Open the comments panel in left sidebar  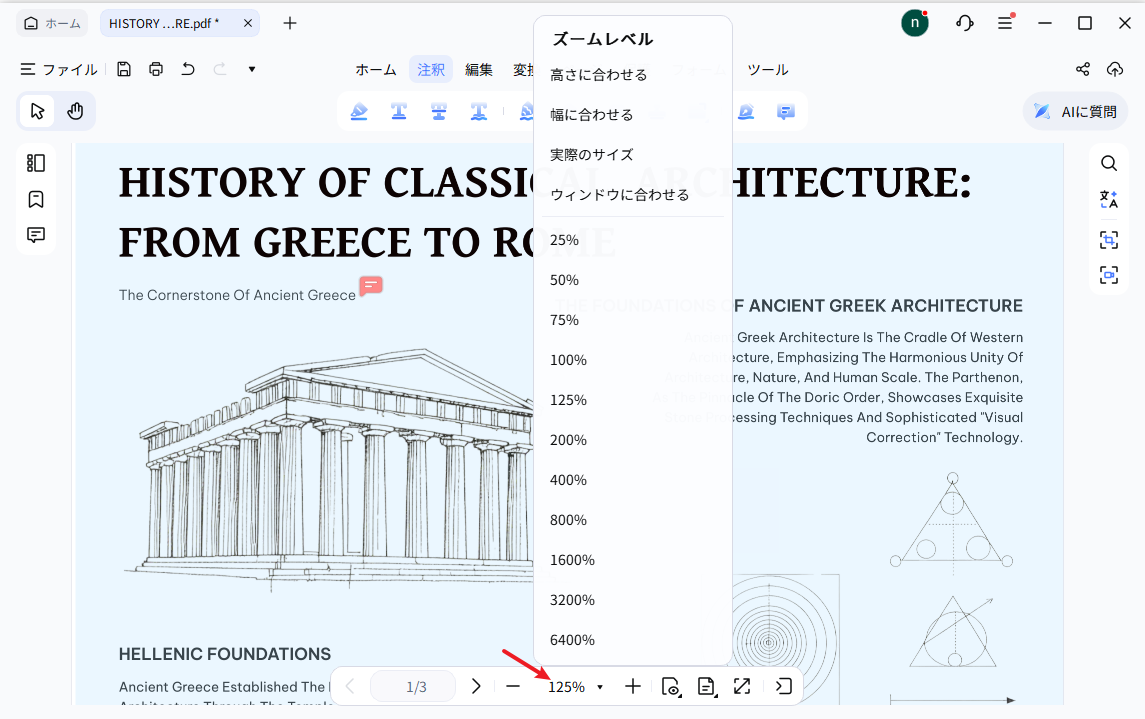click(36, 235)
